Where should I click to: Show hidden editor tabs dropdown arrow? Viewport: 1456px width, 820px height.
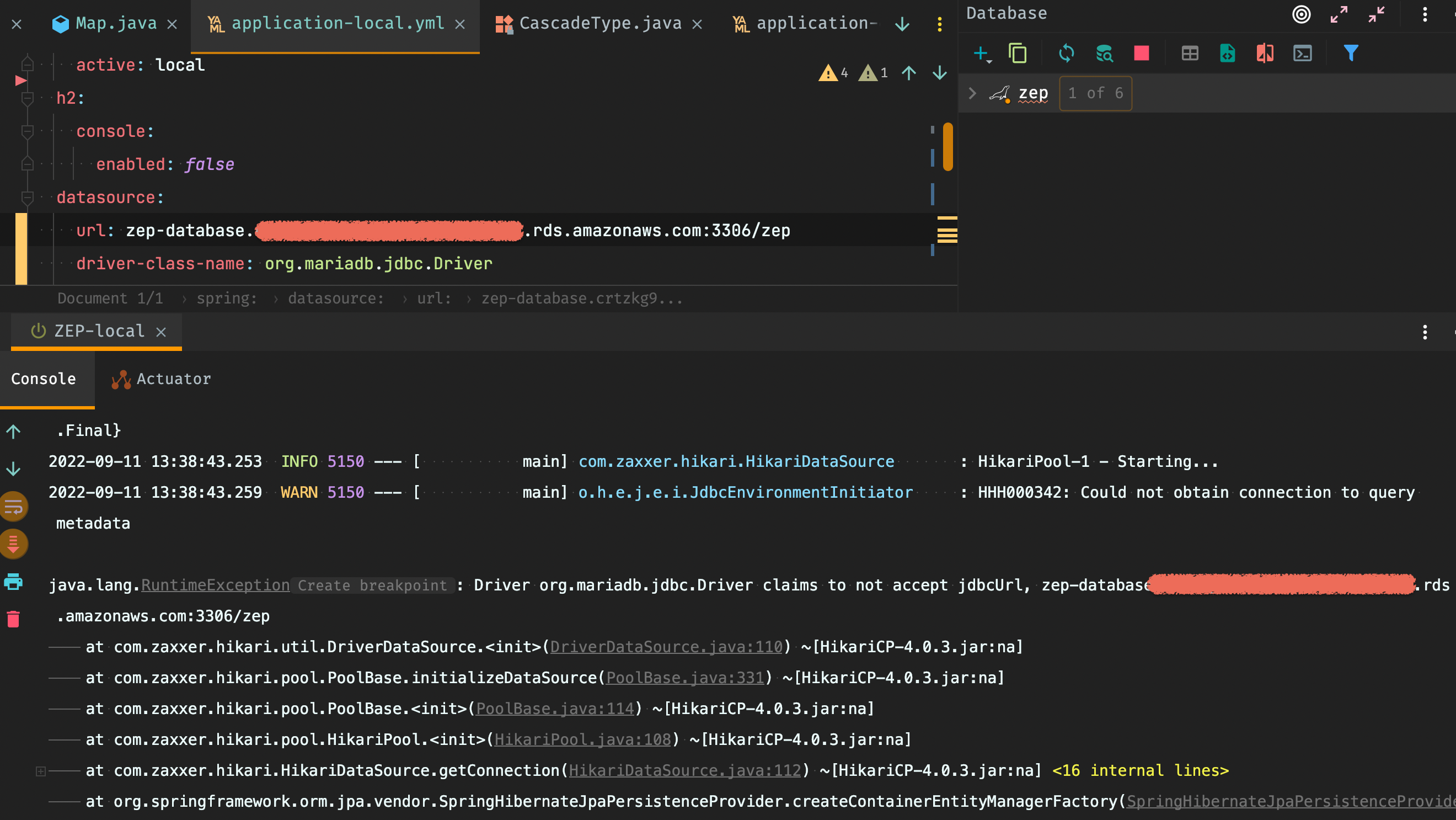pos(902,24)
